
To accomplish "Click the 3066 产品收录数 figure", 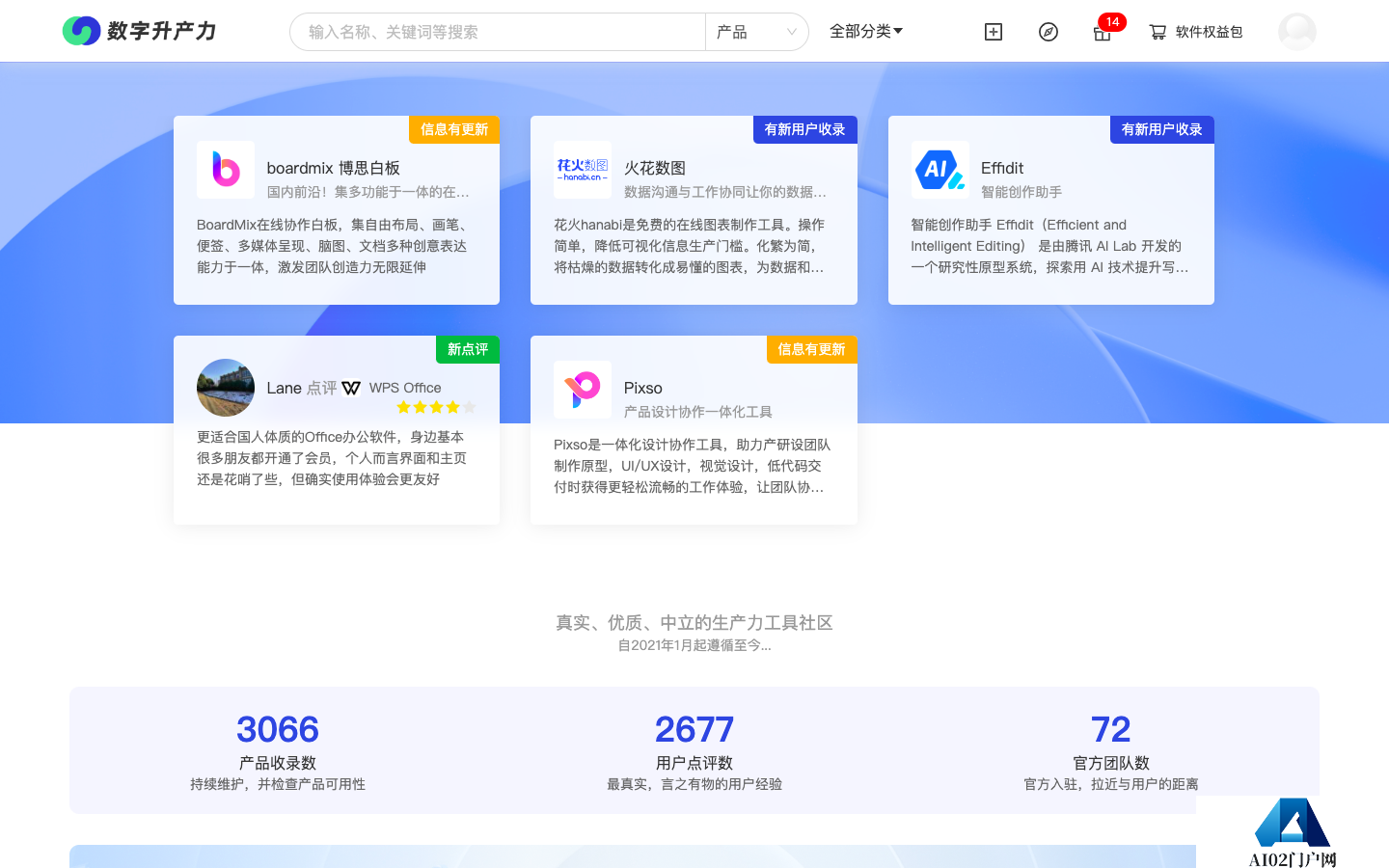I will (278, 729).
